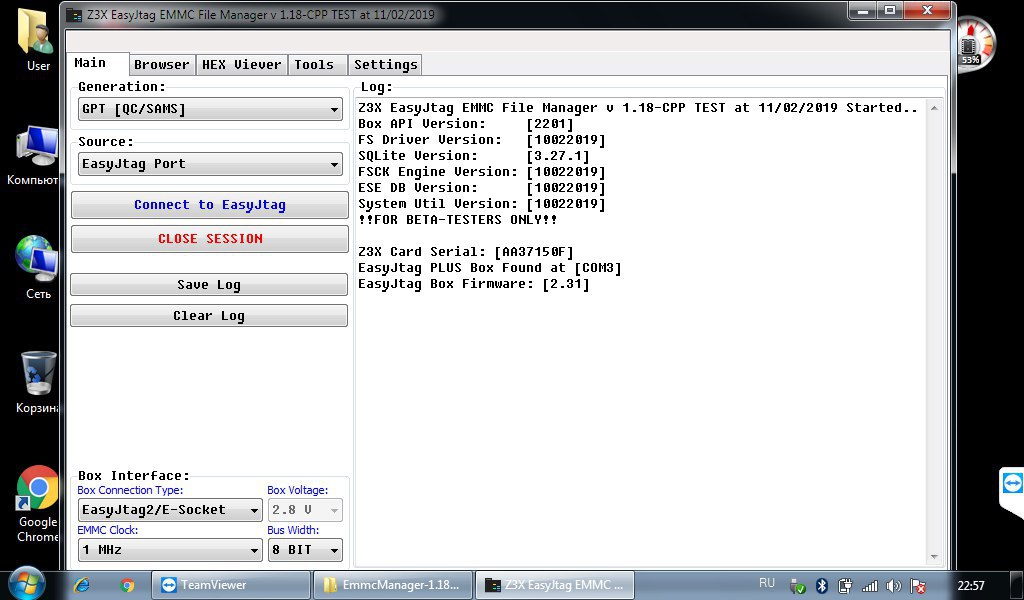The width and height of the screenshot is (1024, 600).
Task: Click the CPU meter desktop gadget
Action: [975, 44]
